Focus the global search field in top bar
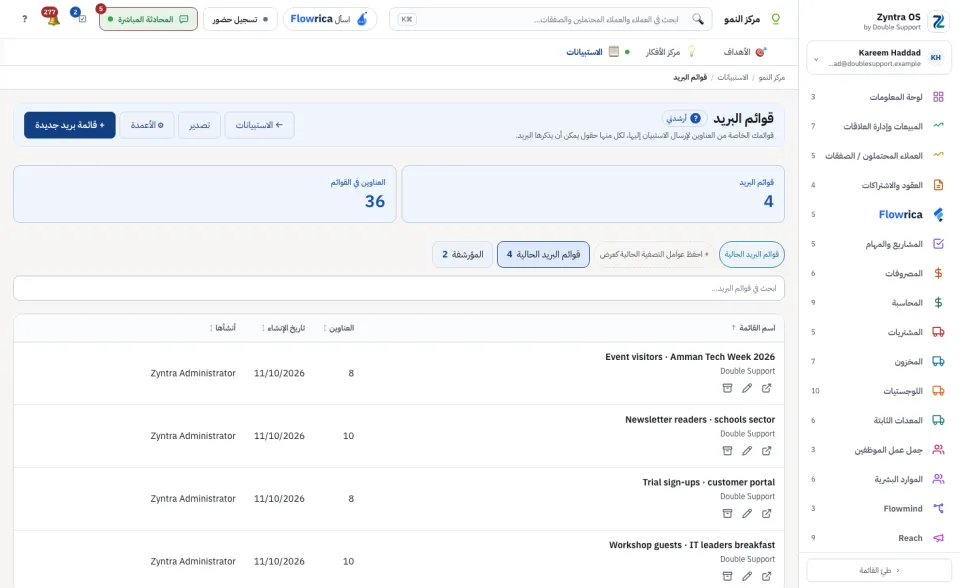This screenshot has height=588, width=960. [x=550, y=19]
